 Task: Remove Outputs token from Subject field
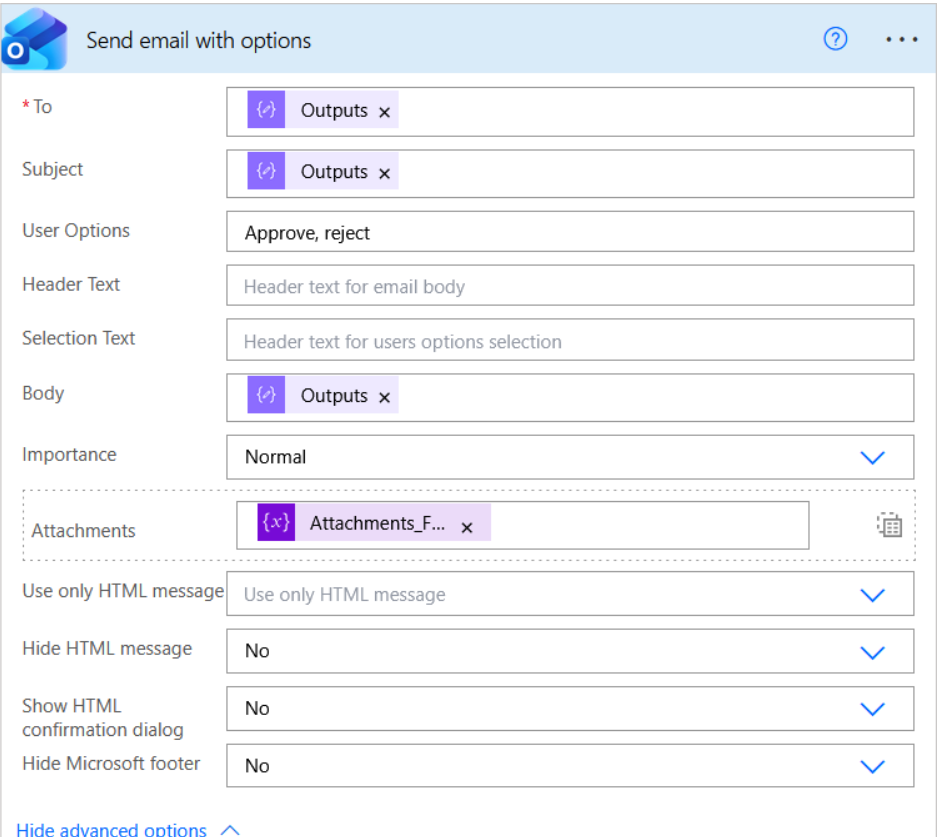click(385, 173)
